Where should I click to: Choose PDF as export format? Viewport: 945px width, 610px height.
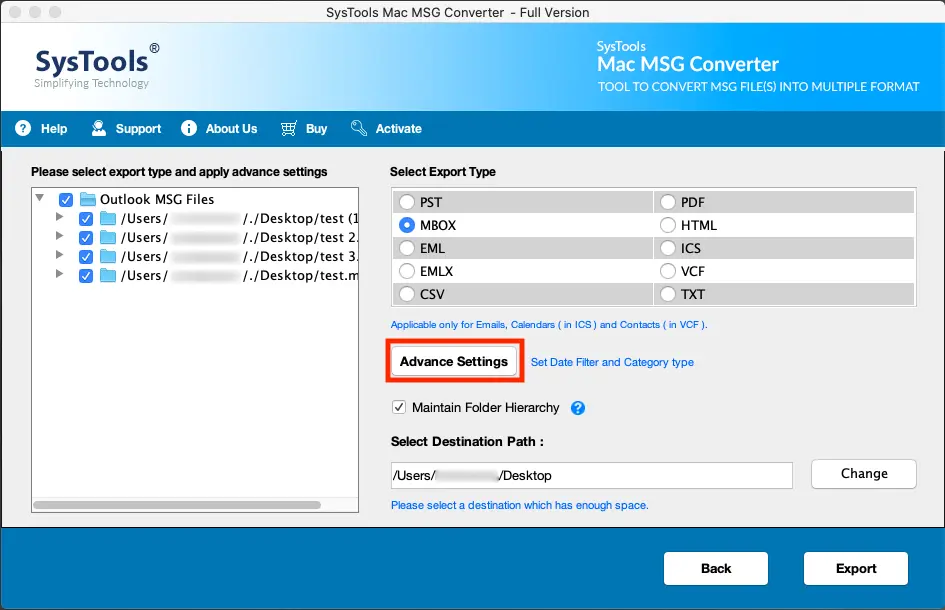[668, 202]
